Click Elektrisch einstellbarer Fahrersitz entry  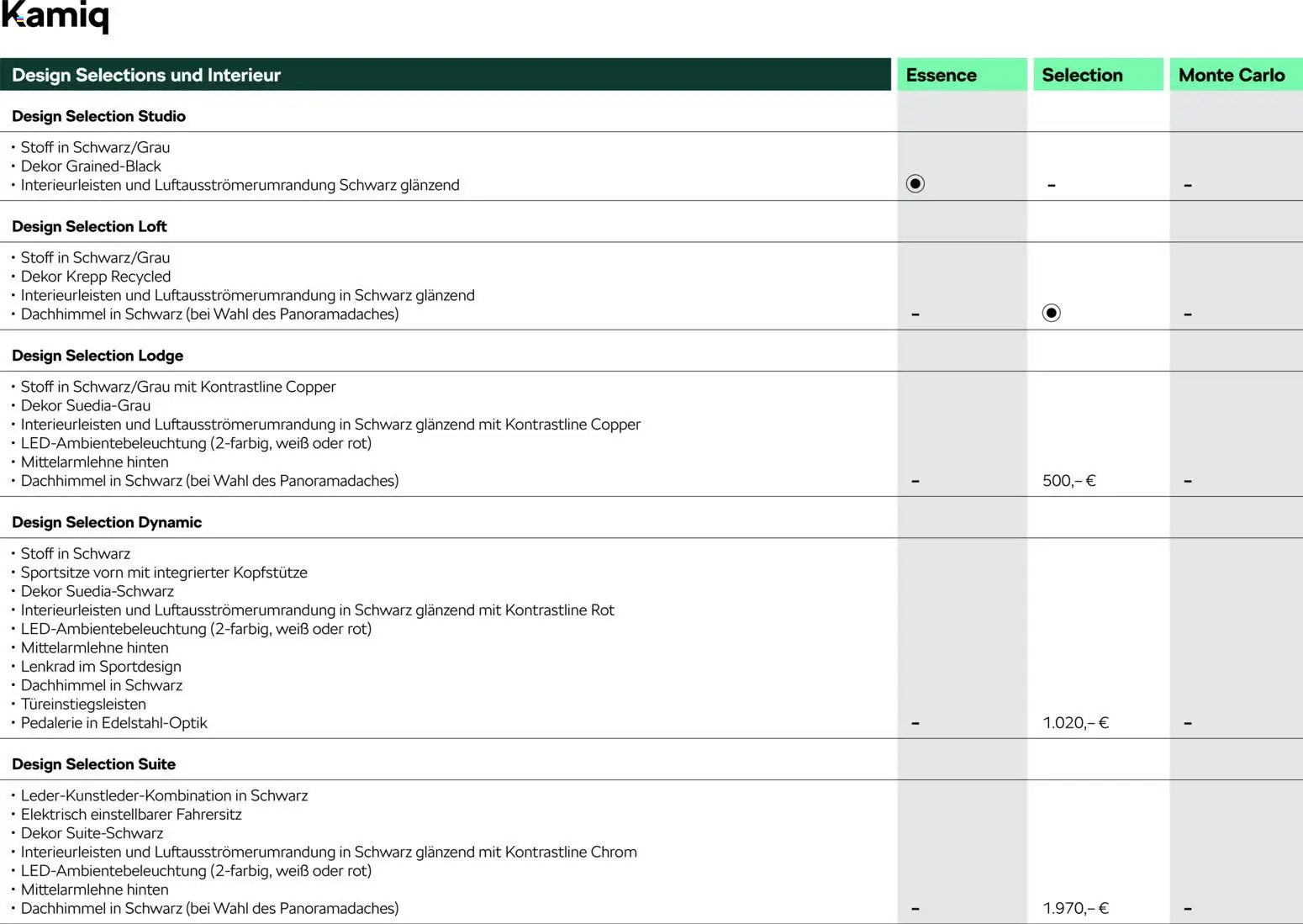[x=131, y=814]
